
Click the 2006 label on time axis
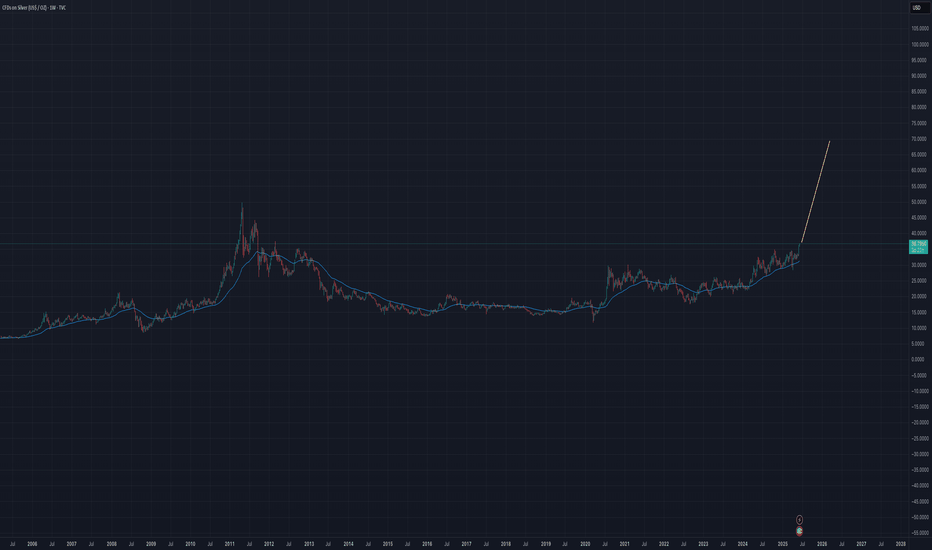[32, 544]
